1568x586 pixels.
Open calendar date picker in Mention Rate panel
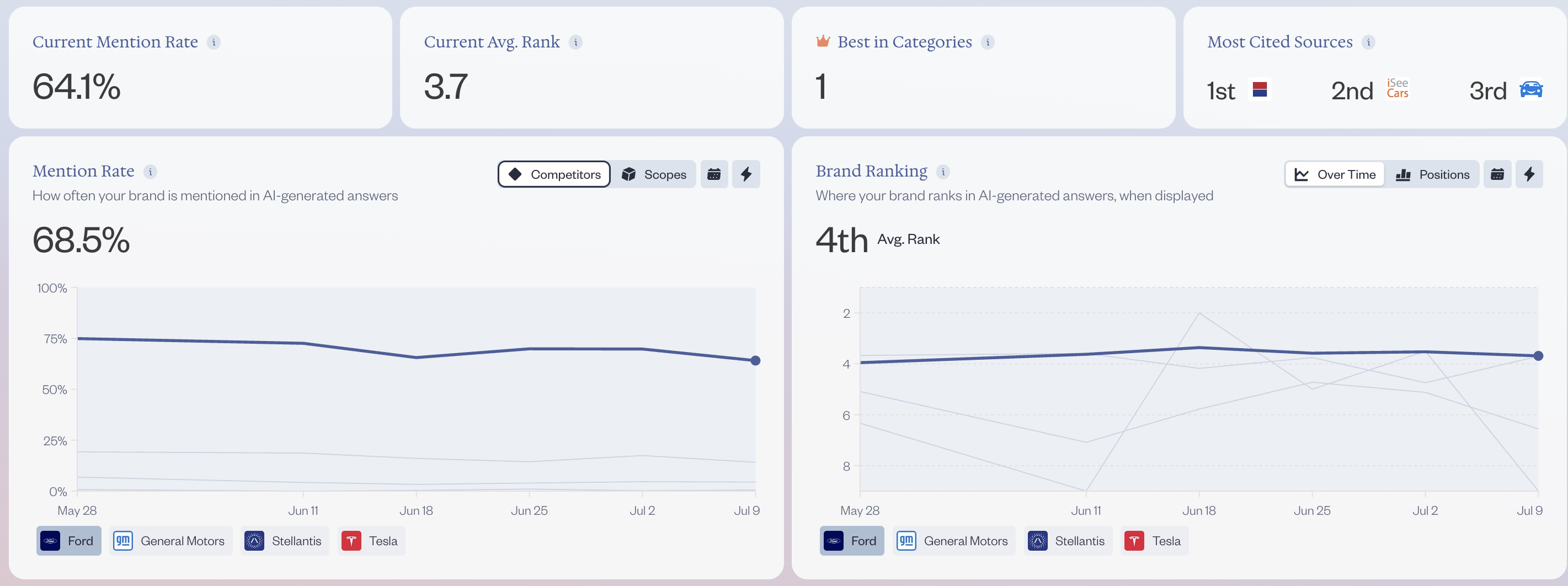pyautogui.click(x=714, y=175)
